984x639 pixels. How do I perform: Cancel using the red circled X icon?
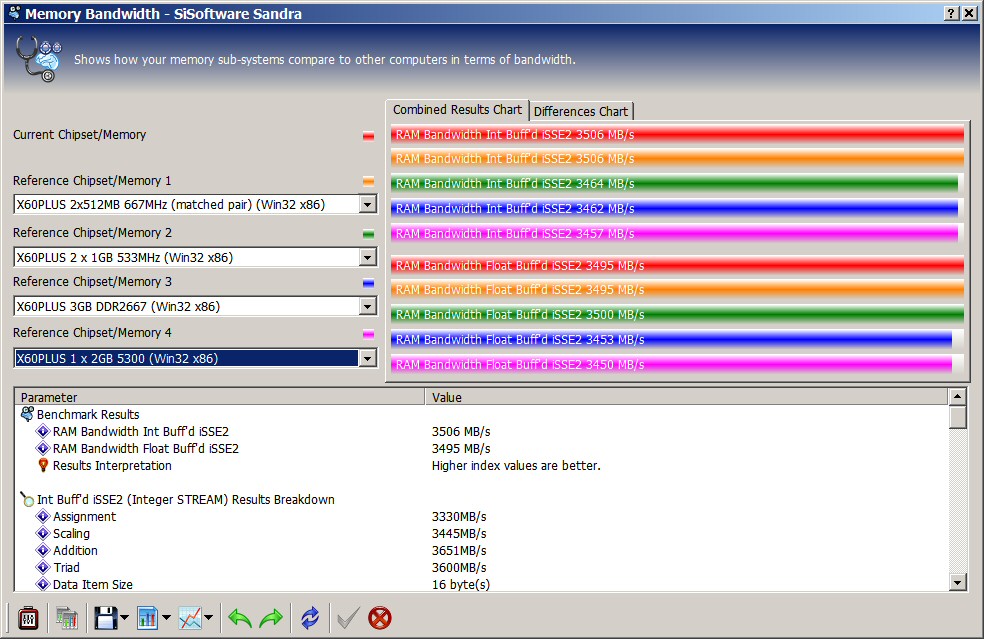380,618
